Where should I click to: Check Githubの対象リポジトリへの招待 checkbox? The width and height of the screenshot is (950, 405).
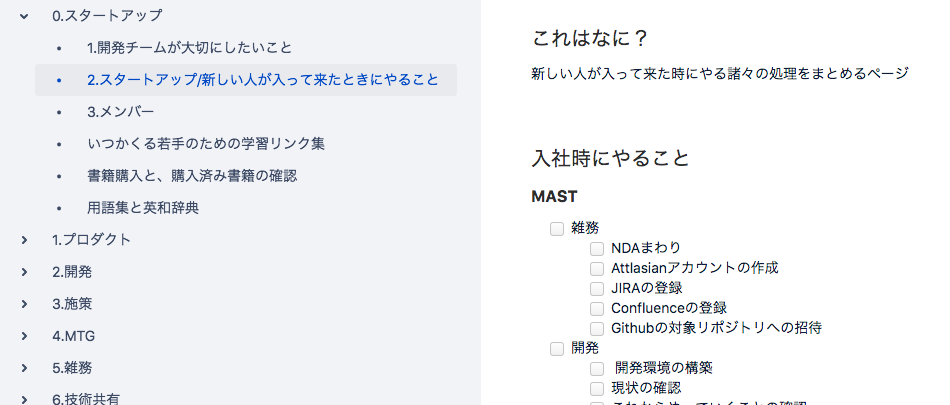coord(597,328)
